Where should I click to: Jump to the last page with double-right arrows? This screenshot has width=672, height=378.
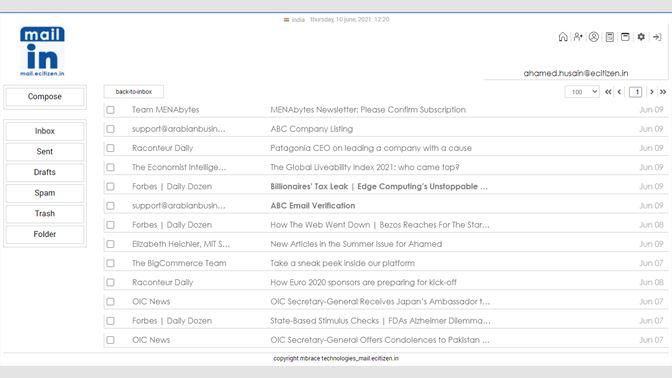tap(663, 92)
